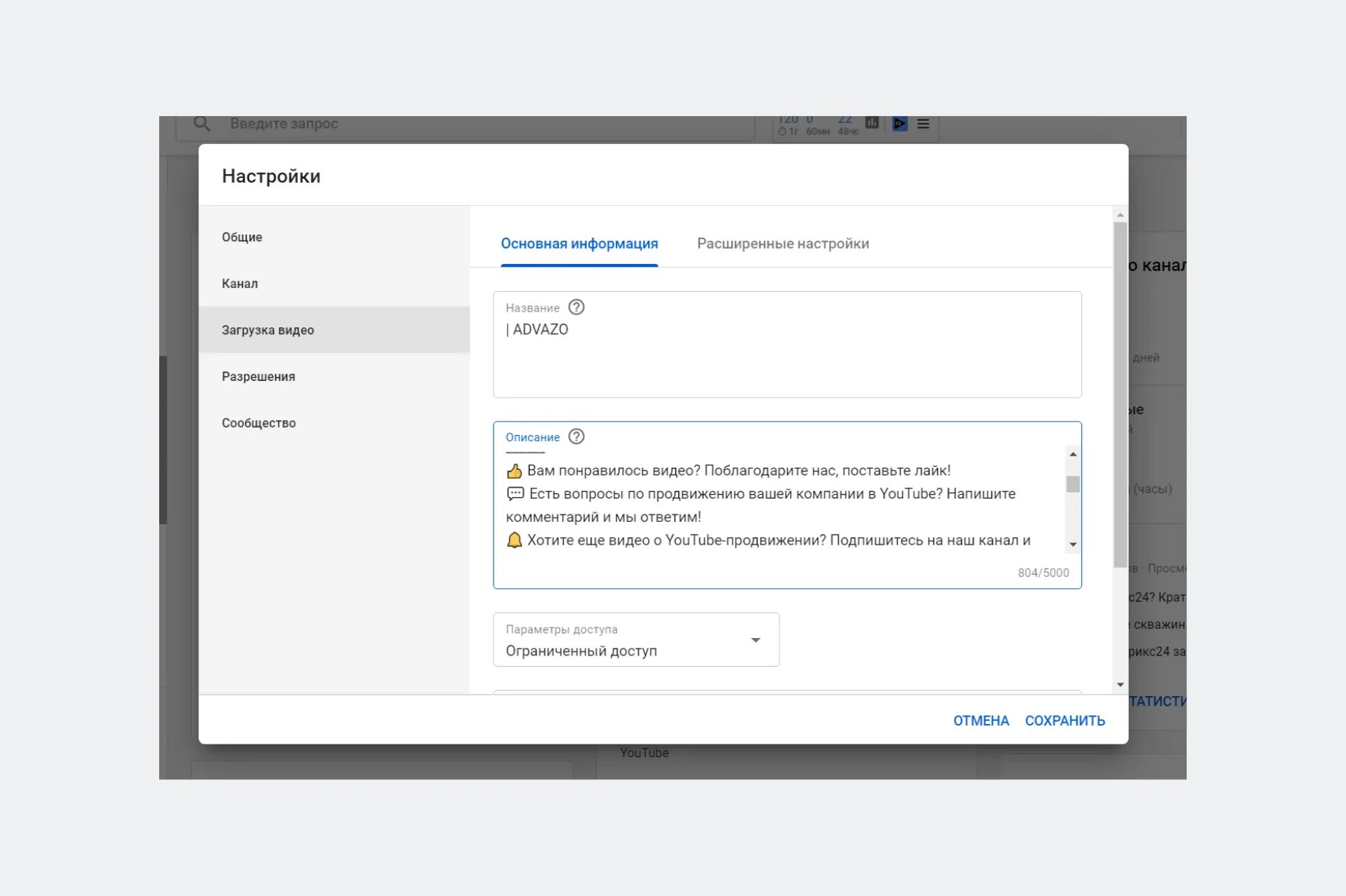Screen dimensions: 1346x896
Task: Click line starting 'Хотите еще видео о YouTube'
Action: tap(768, 540)
